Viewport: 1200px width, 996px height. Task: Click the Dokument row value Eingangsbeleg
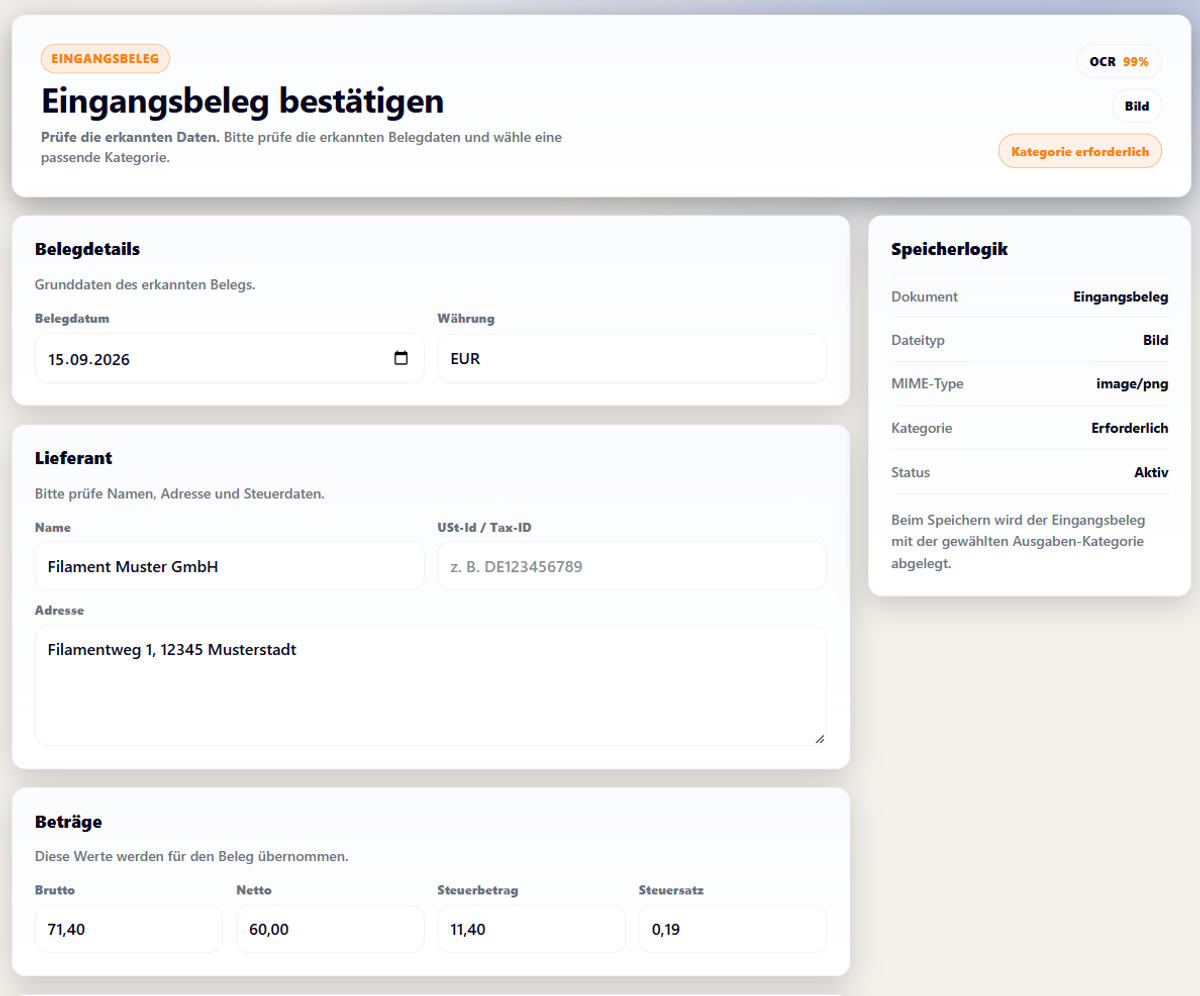click(1120, 297)
